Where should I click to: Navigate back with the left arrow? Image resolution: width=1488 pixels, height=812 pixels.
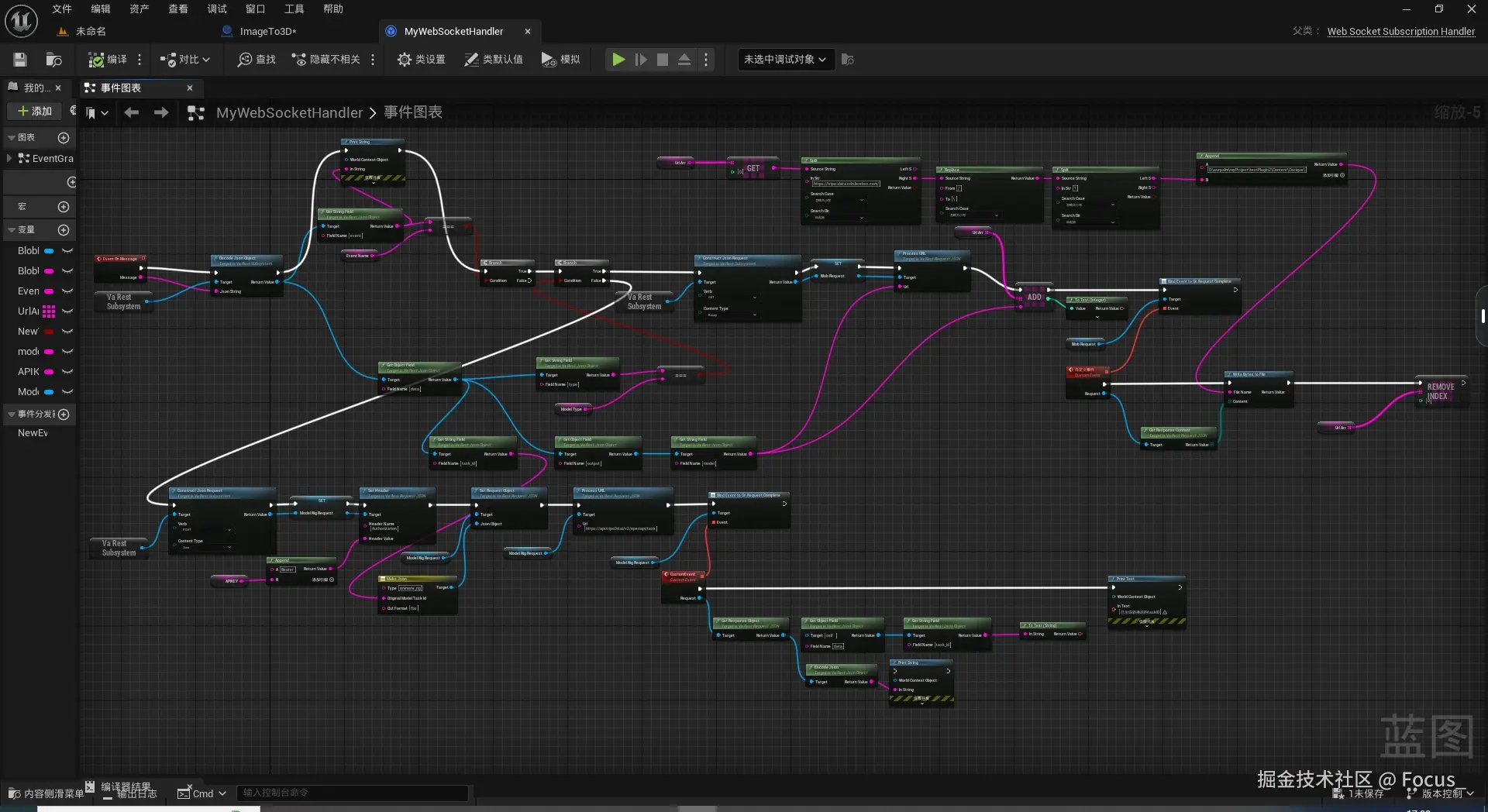pyautogui.click(x=132, y=113)
